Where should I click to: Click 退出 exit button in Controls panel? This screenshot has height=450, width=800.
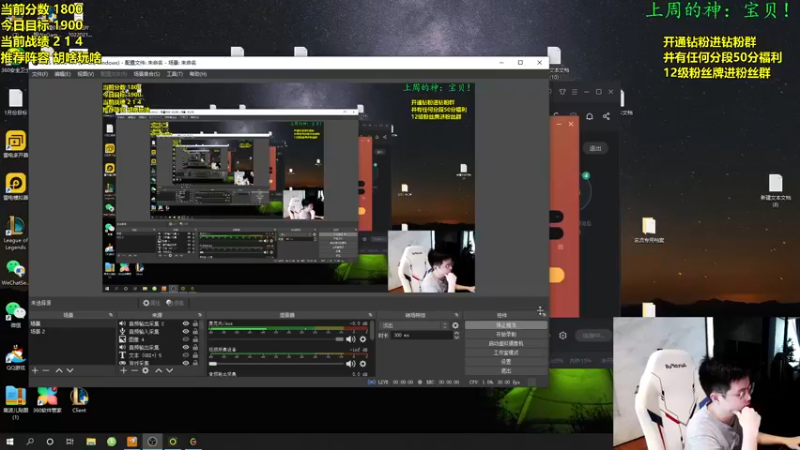click(x=506, y=371)
